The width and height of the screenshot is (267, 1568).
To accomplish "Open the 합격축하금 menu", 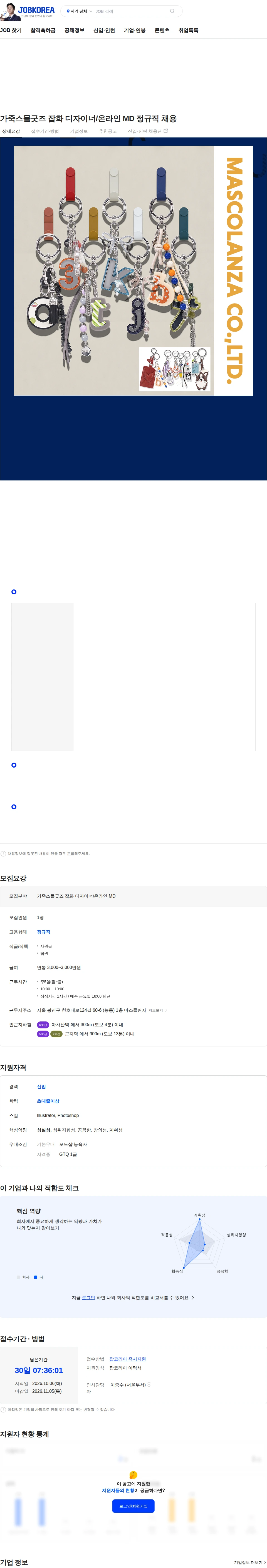I will (x=43, y=31).
